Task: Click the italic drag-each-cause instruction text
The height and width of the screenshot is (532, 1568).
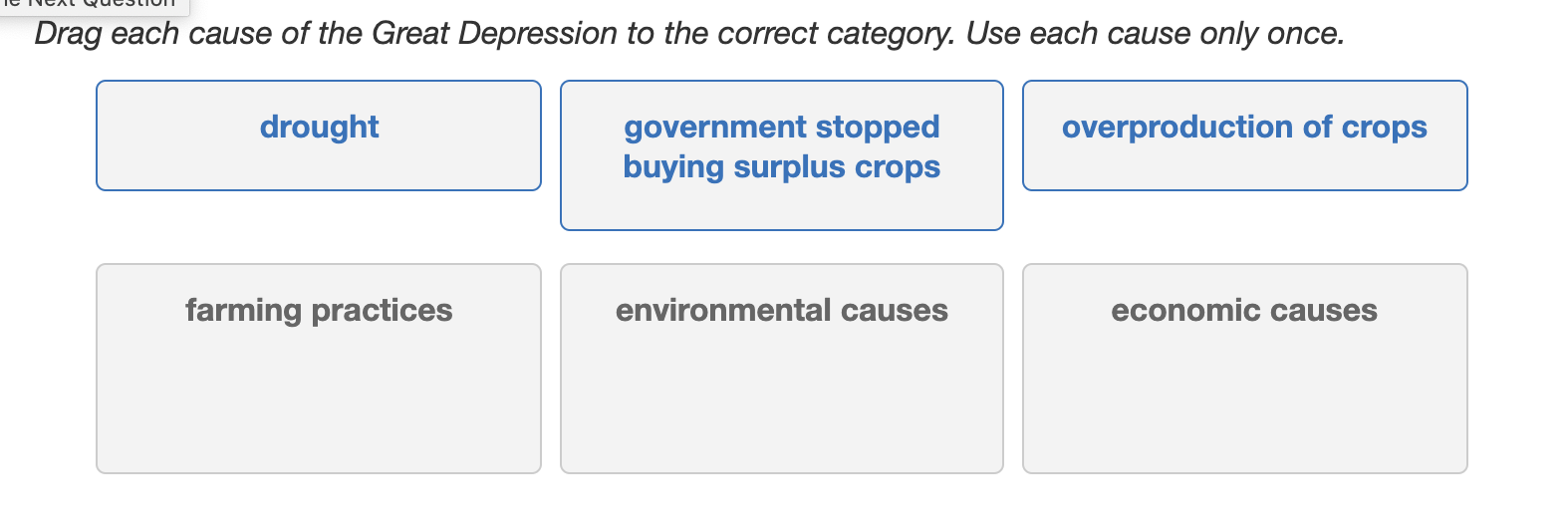Action: 689,34
